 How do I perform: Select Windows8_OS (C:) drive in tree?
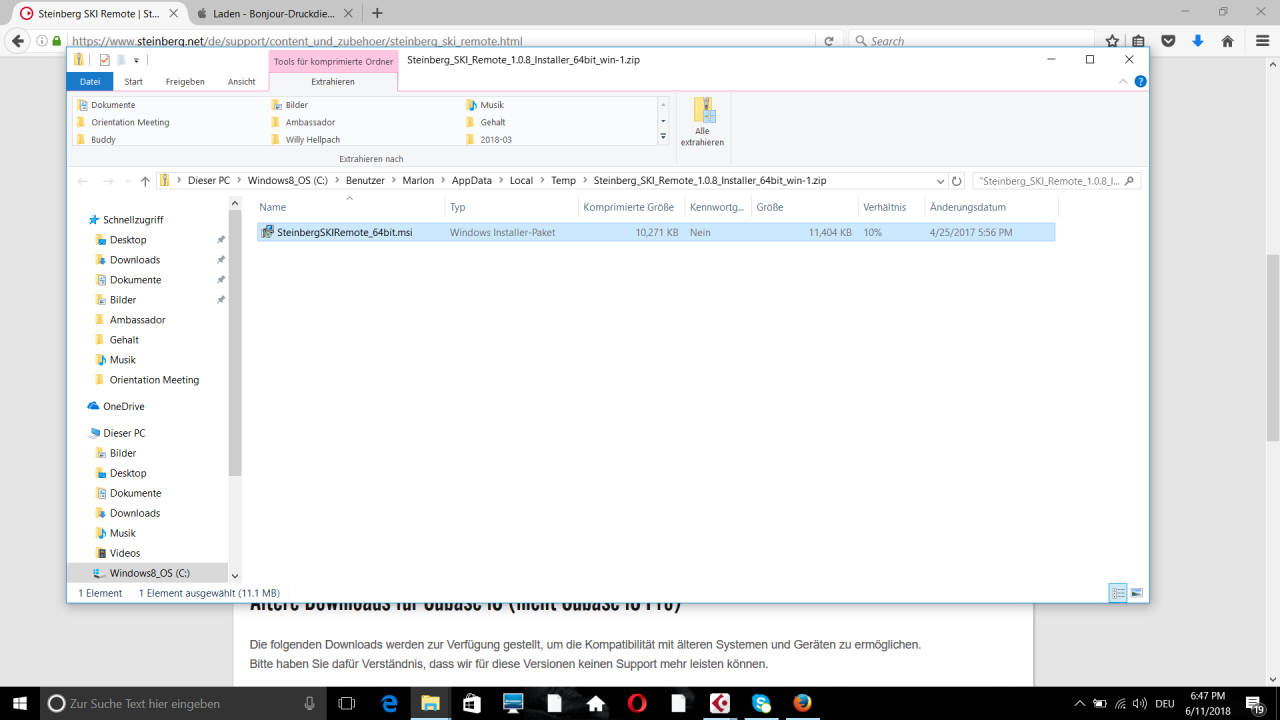[149, 573]
